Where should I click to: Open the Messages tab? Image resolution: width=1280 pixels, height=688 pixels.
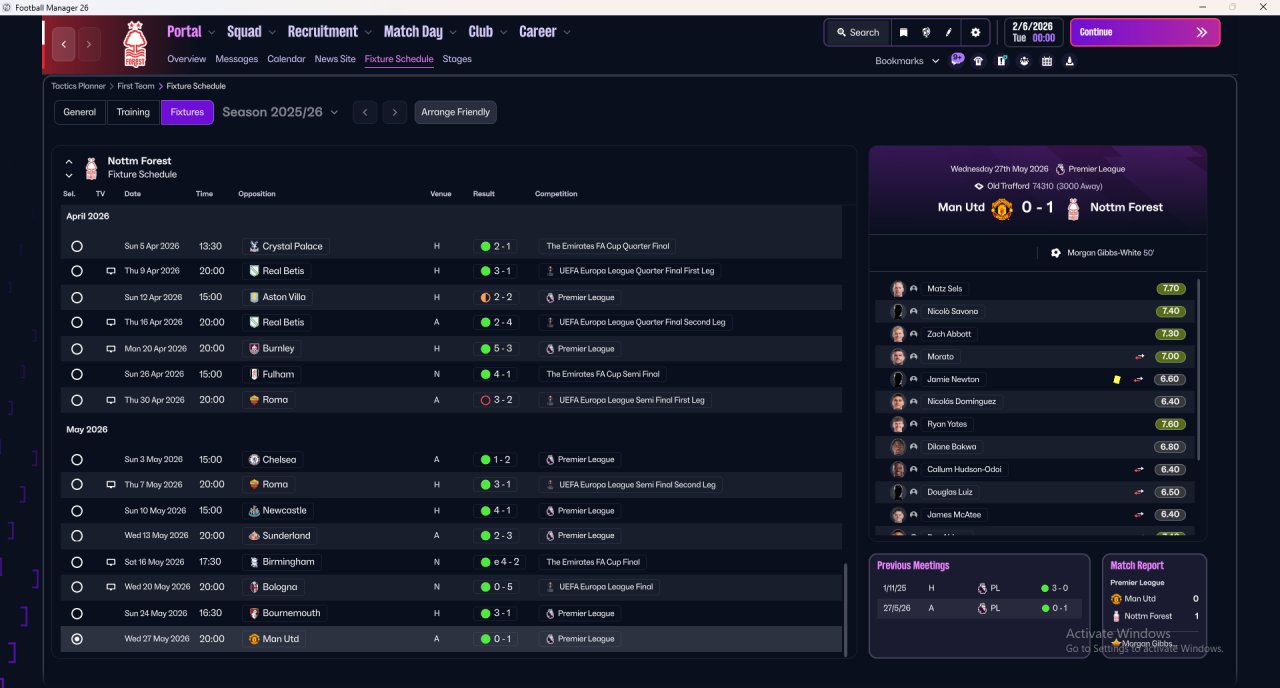click(x=236, y=59)
